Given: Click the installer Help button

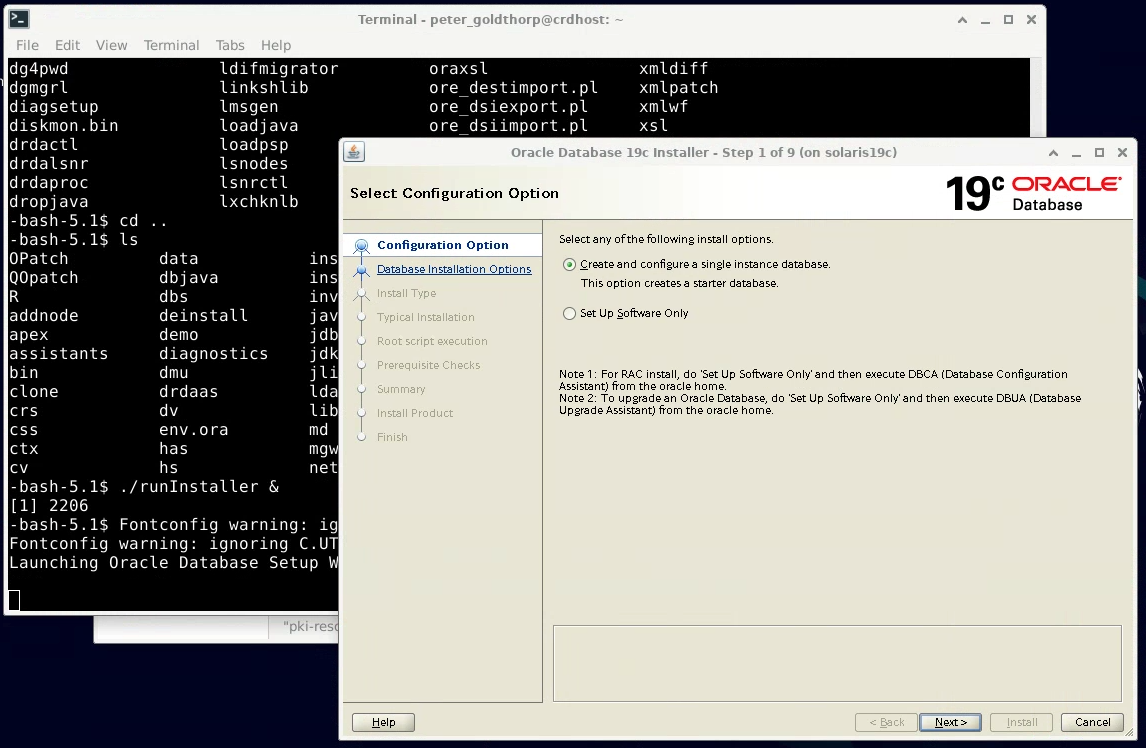Looking at the screenshot, I should 383,722.
